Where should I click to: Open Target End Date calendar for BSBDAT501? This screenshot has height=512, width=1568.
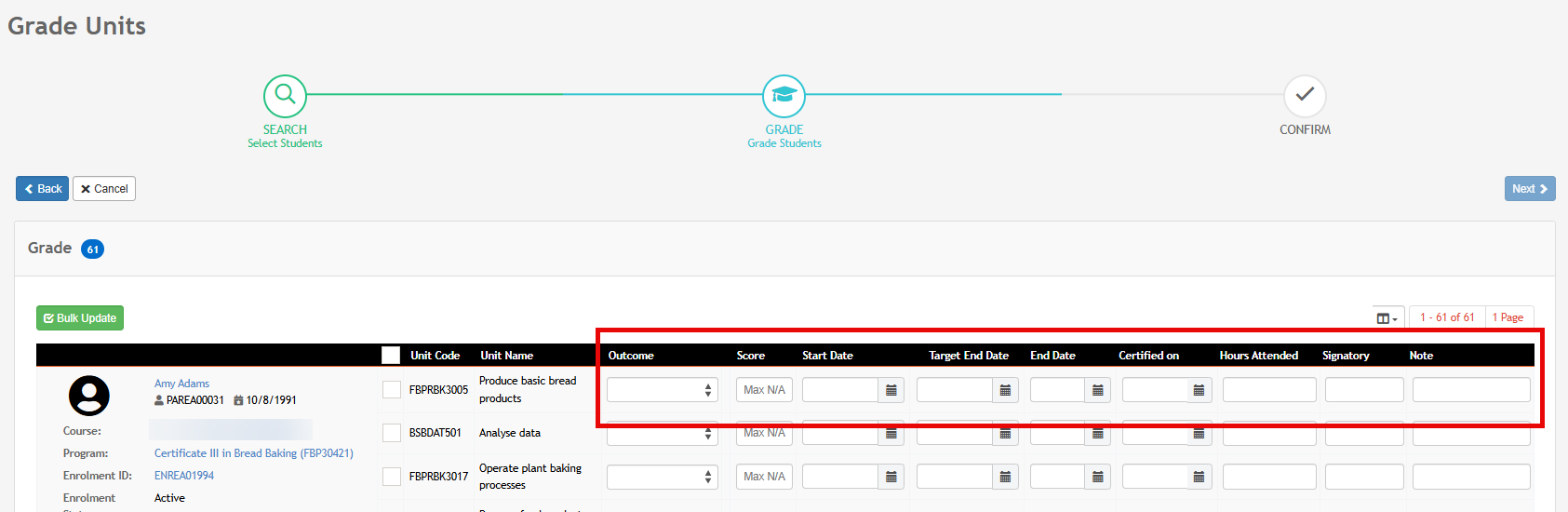(1005, 433)
